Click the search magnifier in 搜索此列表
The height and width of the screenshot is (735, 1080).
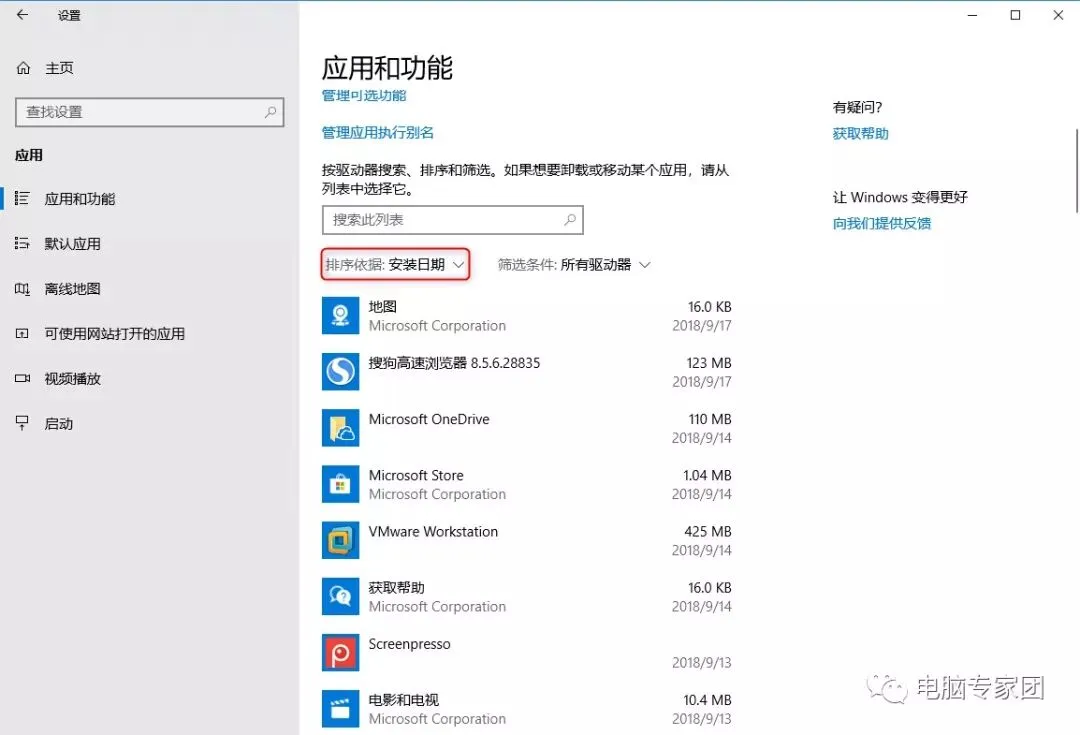[x=568, y=219]
